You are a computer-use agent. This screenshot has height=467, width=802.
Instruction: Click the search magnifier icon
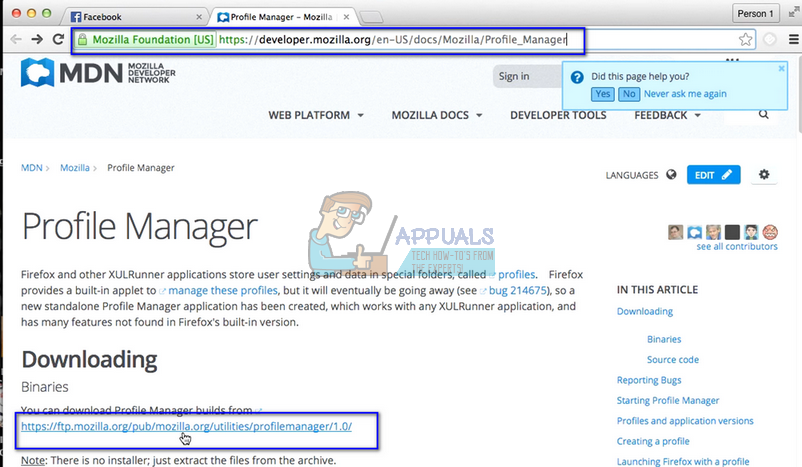coord(764,115)
